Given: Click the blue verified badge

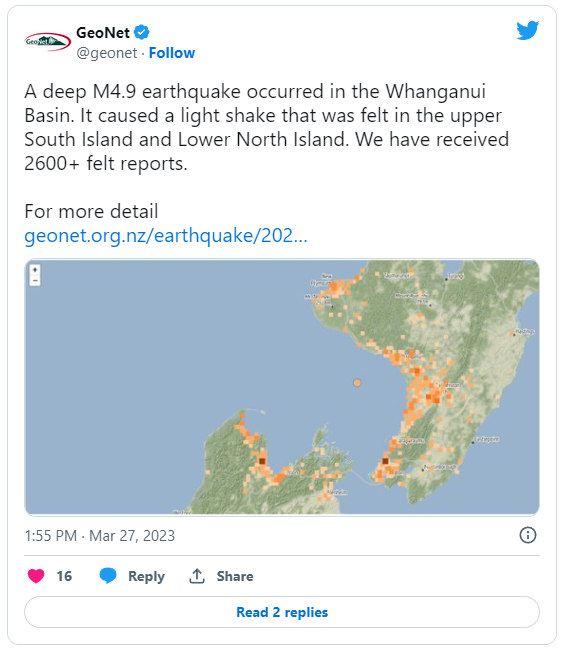Looking at the screenshot, I should (x=142, y=32).
